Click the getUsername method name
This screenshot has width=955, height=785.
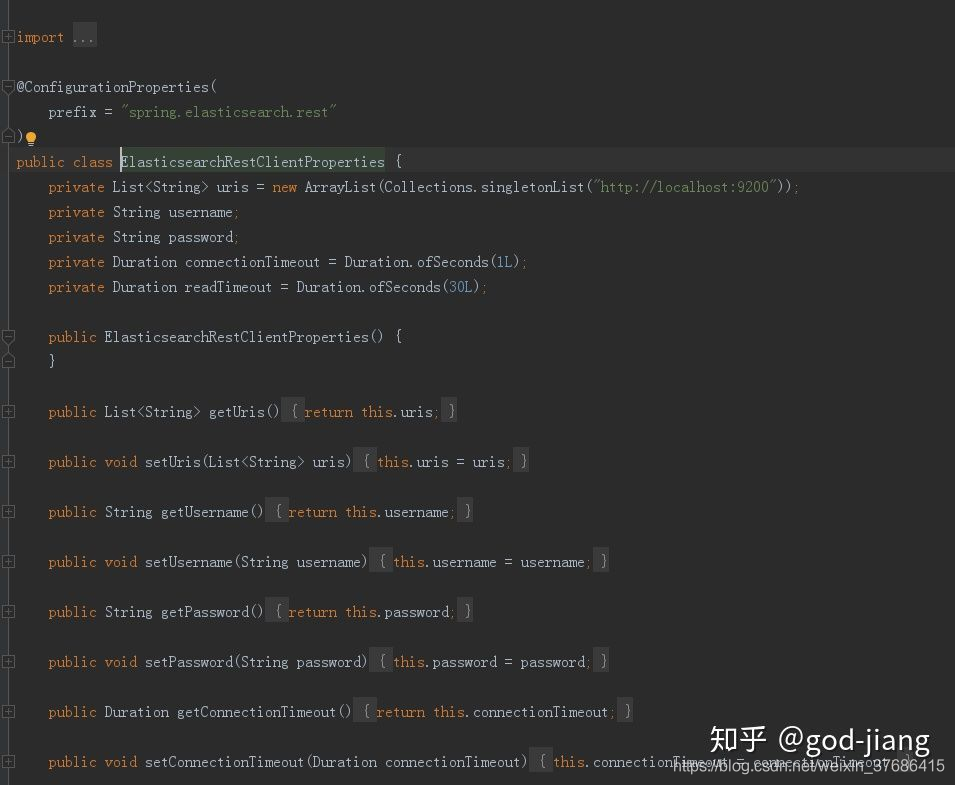[205, 512]
